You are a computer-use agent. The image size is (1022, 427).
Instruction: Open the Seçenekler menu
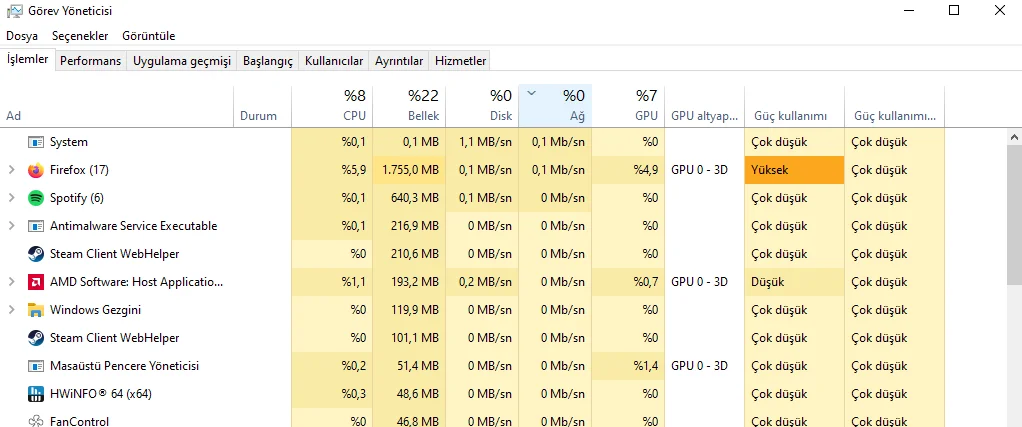click(x=80, y=36)
